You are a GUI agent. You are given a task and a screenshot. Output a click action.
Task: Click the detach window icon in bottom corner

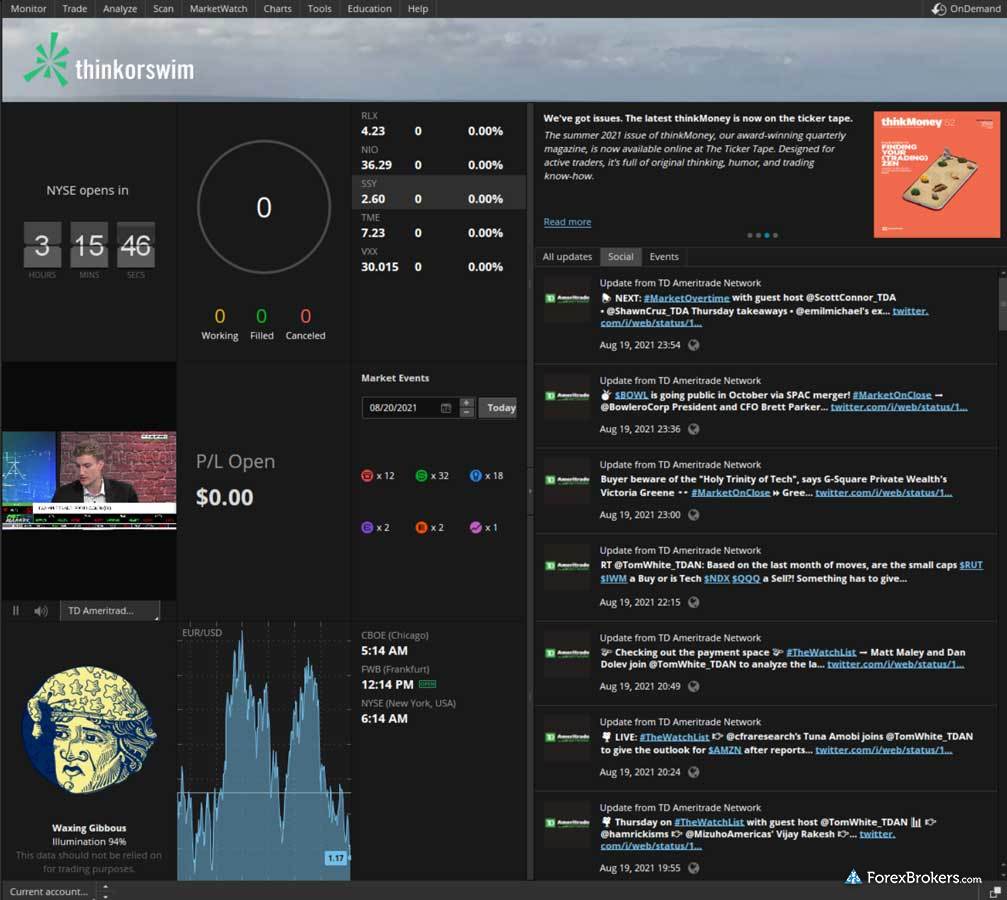tap(995, 892)
